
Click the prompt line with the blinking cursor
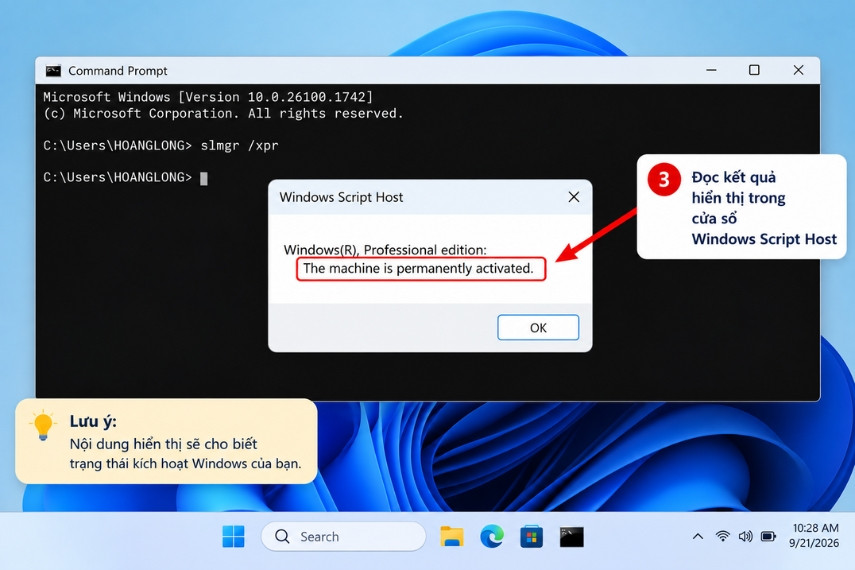coord(125,178)
